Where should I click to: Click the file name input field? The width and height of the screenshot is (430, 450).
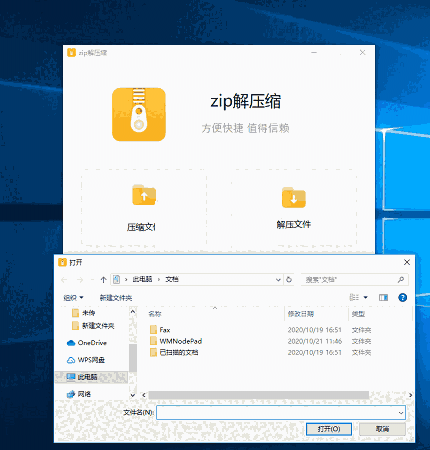click(281, 413)
